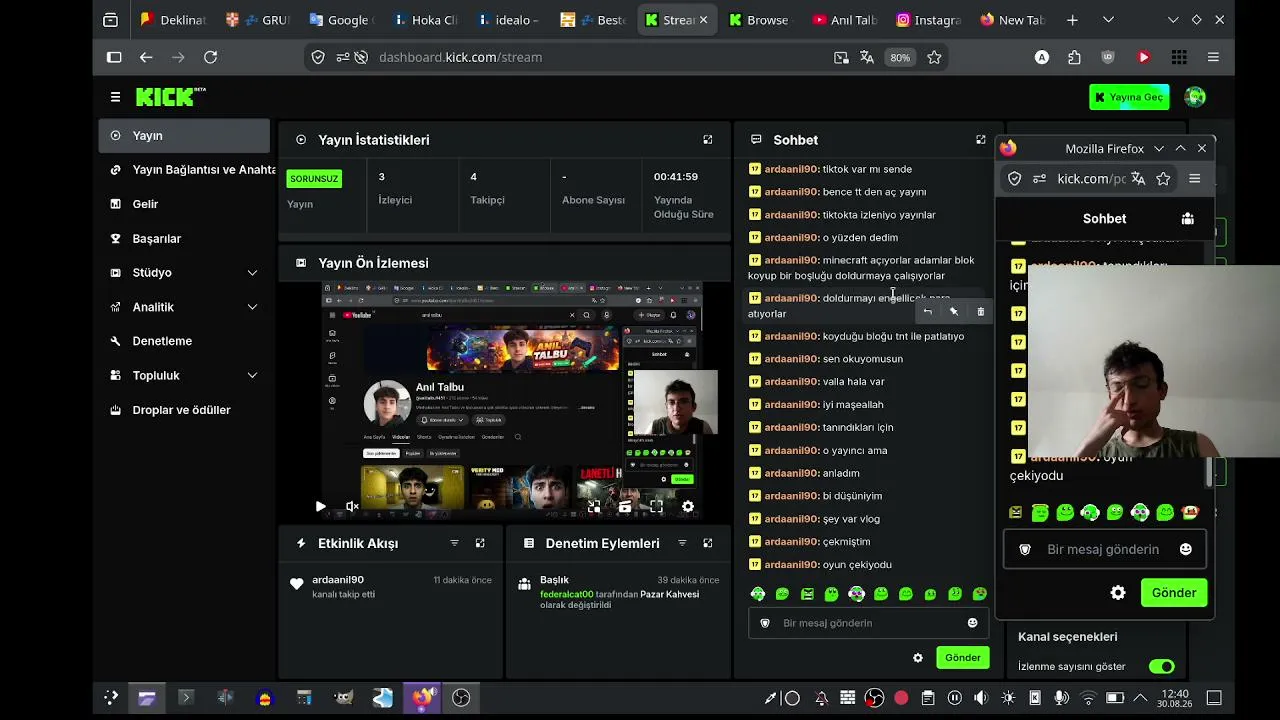This screenshot has width=1280, height=720.
Task: Open the user avatar menu
Action: click(x=1195, y=97)
